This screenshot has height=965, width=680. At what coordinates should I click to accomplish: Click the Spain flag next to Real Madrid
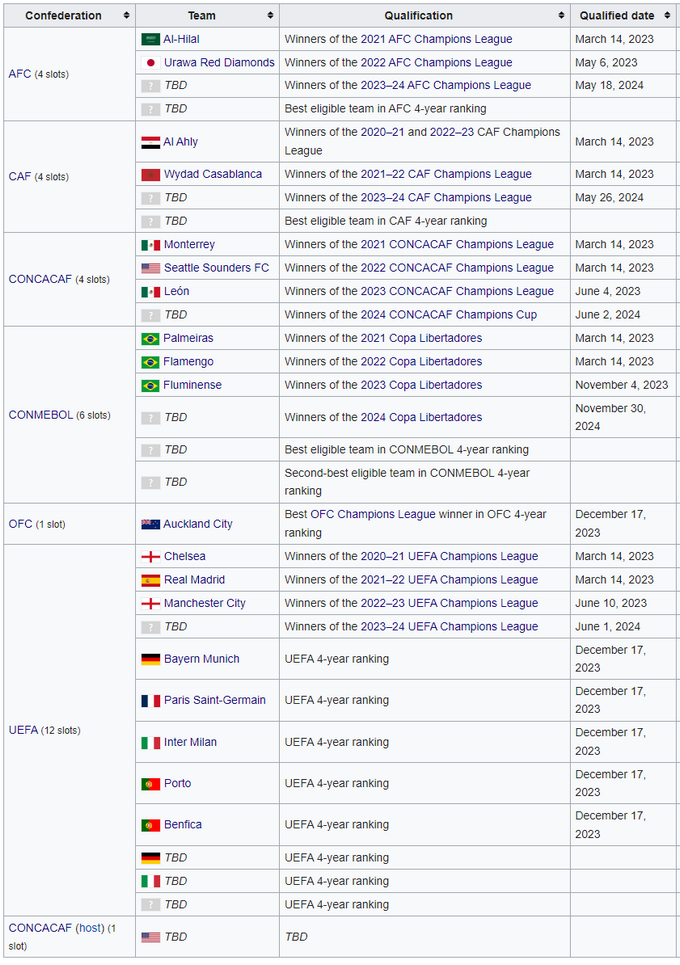click(x=150, y=580)
